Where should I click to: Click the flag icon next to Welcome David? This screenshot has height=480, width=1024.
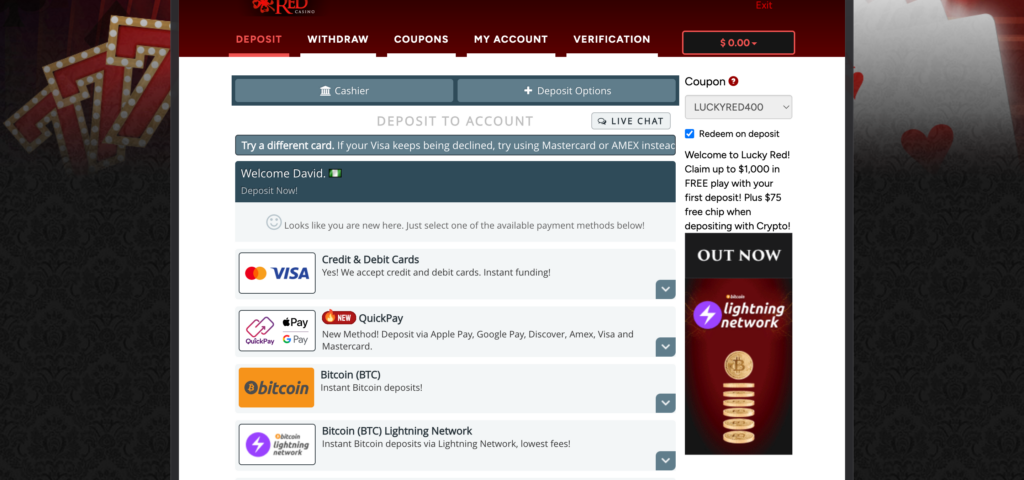(x=336, y=173)
